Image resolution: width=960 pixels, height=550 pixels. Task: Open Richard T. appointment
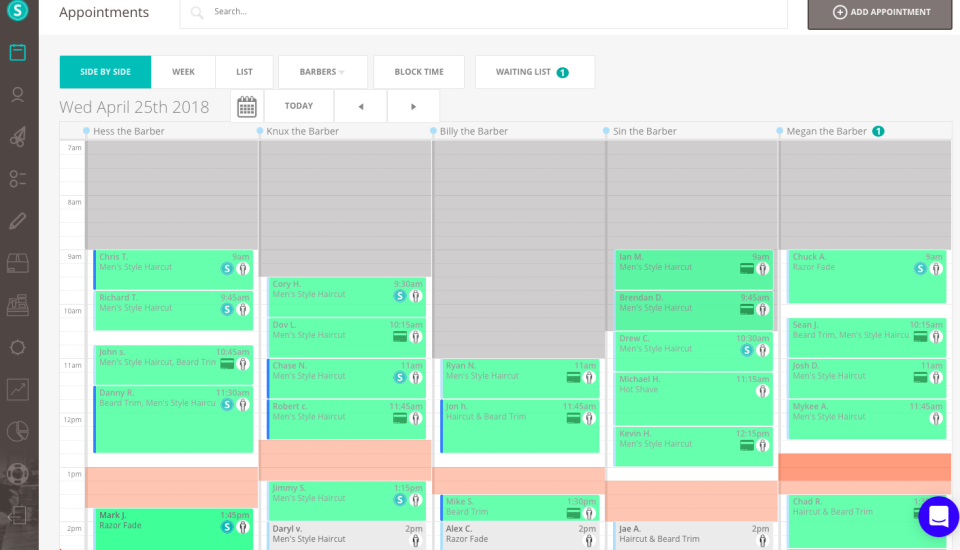(x=173, y=311)
